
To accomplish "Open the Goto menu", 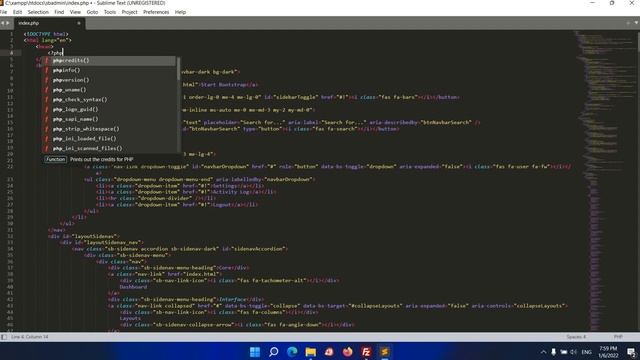I will pyautogui.click(x=92, y=12).
